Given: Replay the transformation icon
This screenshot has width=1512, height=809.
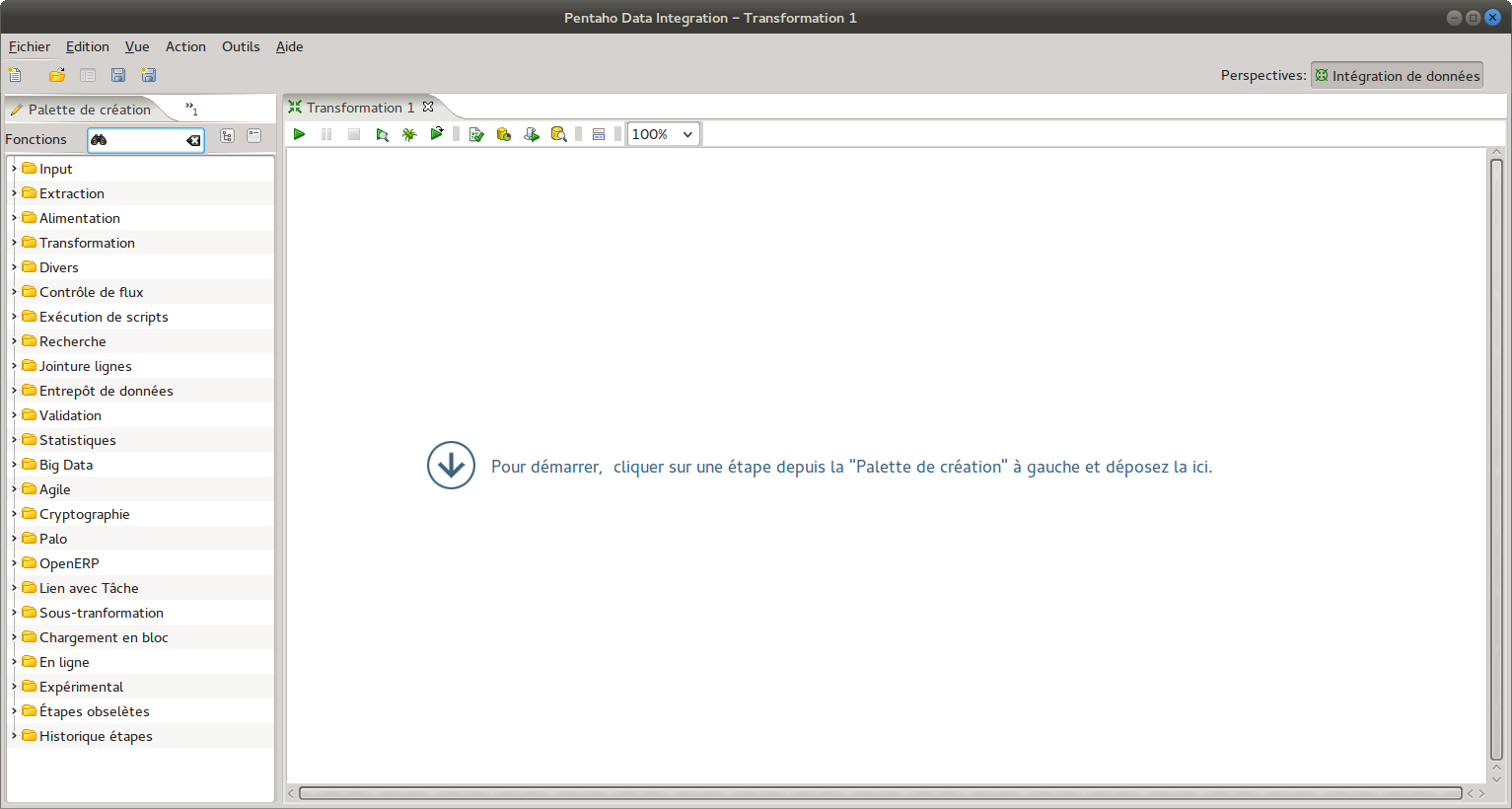Looking at the screenshot, I should tap(437, 134).
